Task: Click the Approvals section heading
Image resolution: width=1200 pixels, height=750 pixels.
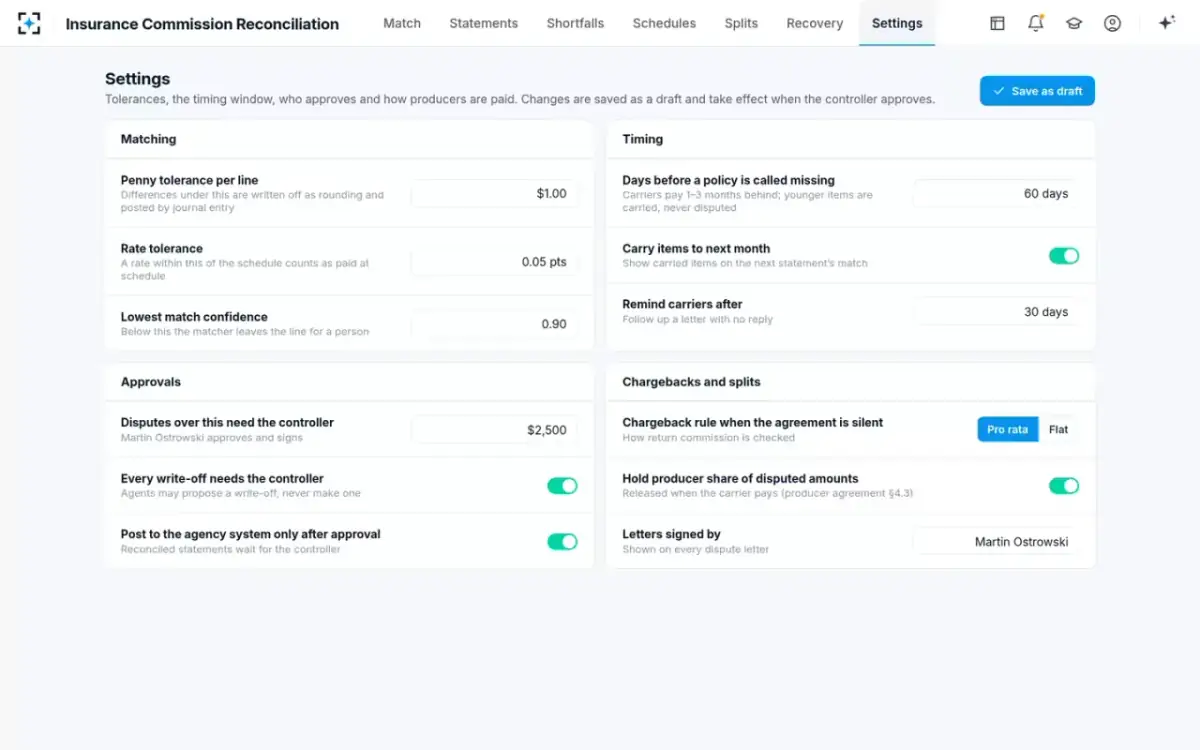Action: 151,382
